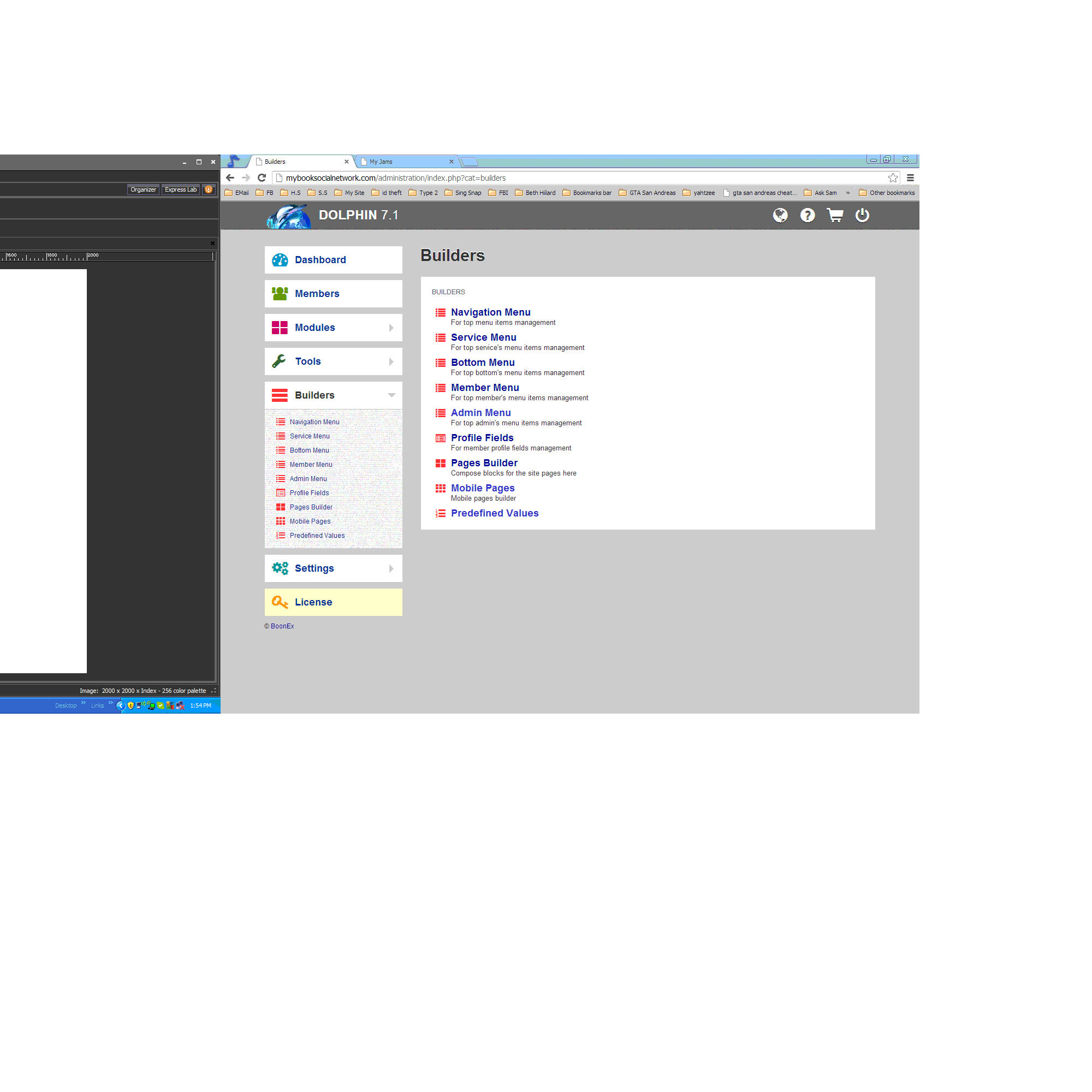The image size is (1092, 1092).
Task: Show more bookmarks chevron
Action: click(847, 193)
